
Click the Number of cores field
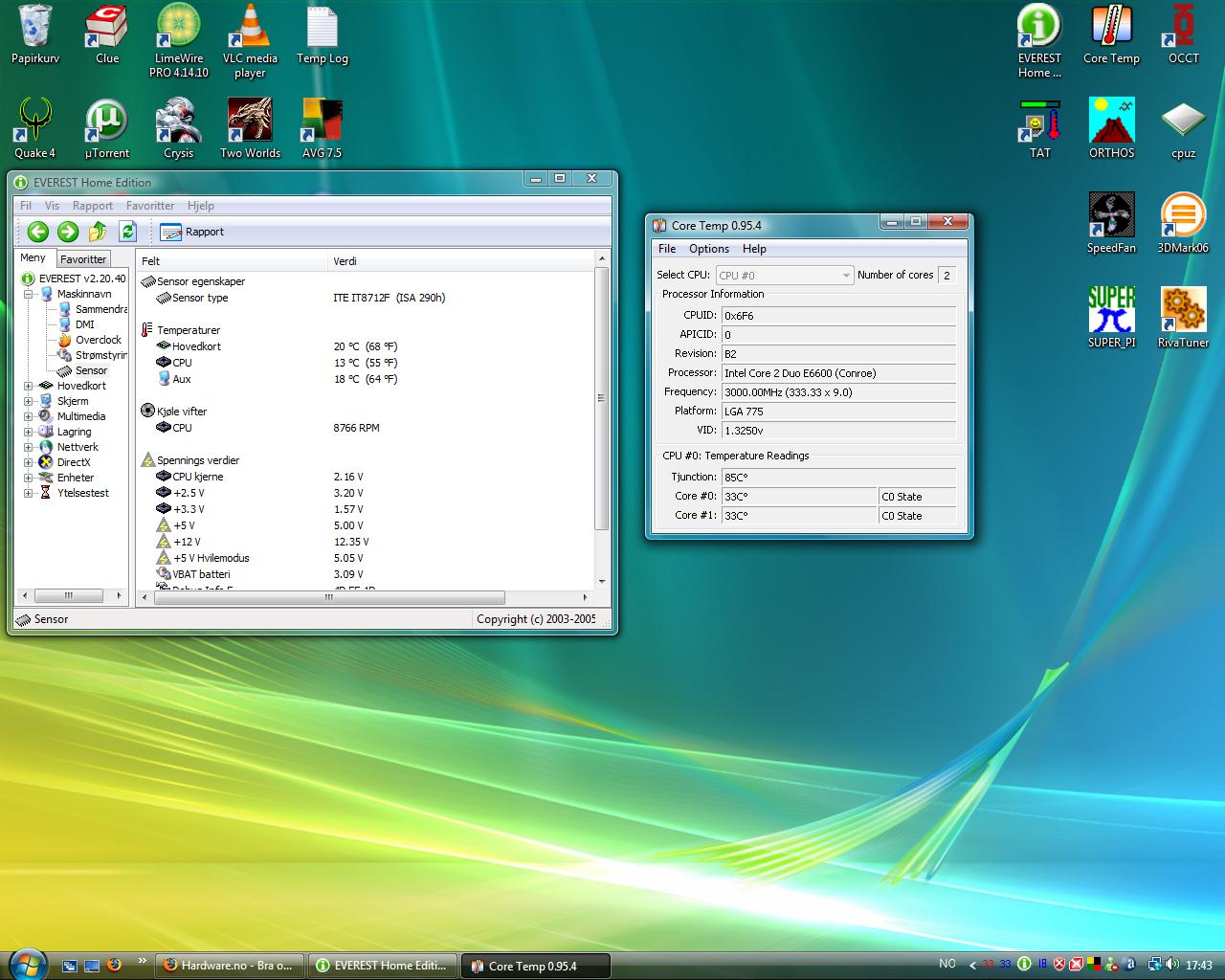coord(947,276)
